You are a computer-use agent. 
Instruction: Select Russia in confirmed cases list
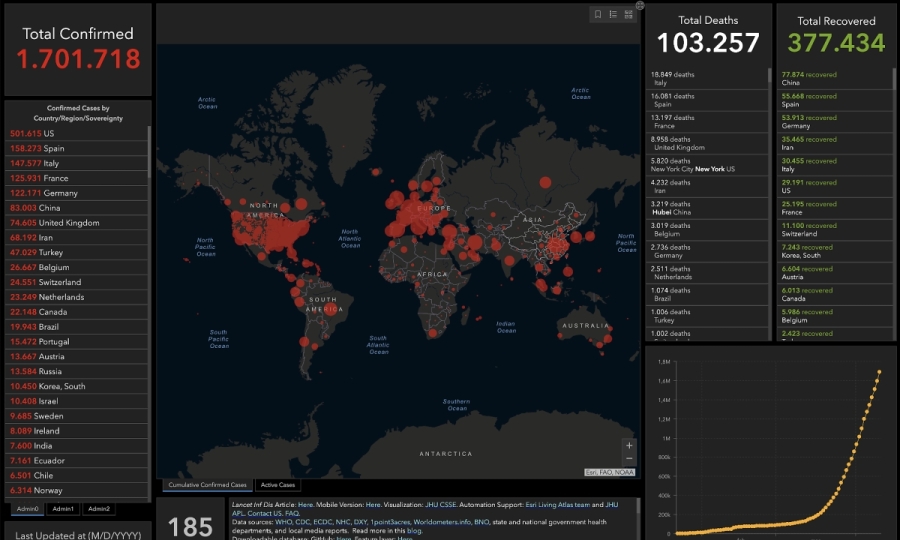76,371
